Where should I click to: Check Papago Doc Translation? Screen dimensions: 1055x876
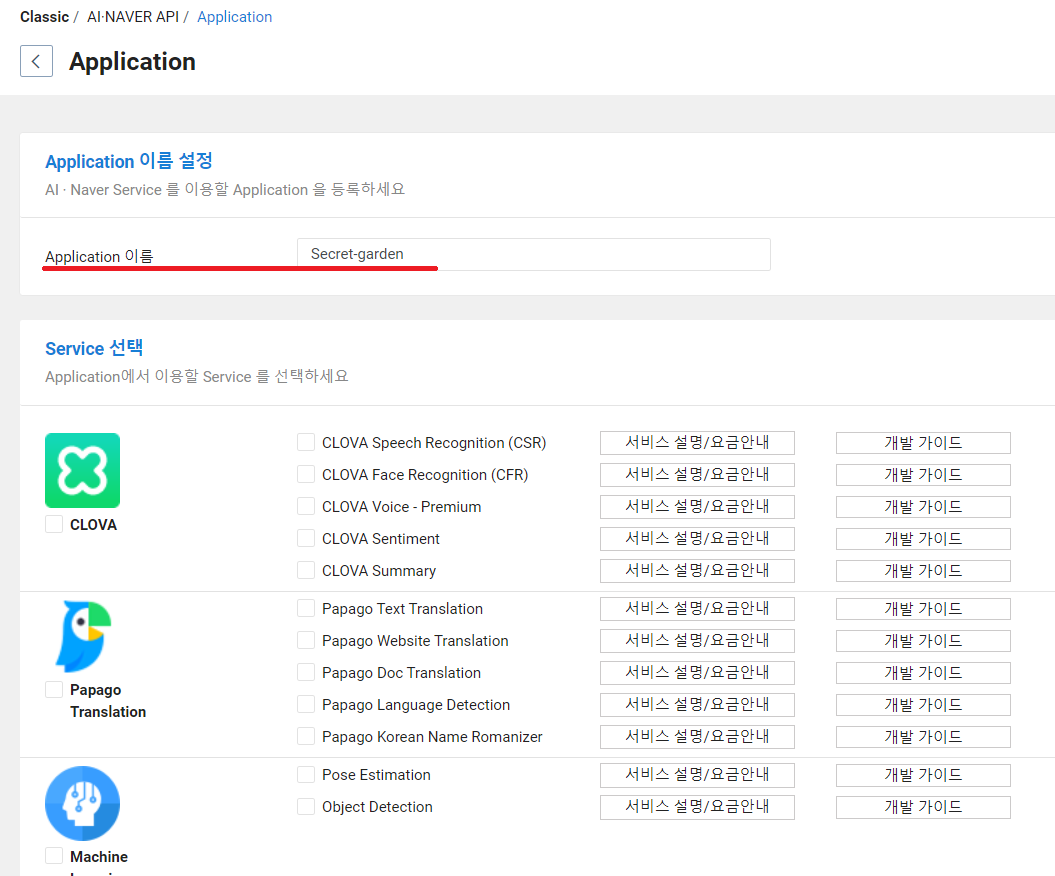(x=306, y=672)
